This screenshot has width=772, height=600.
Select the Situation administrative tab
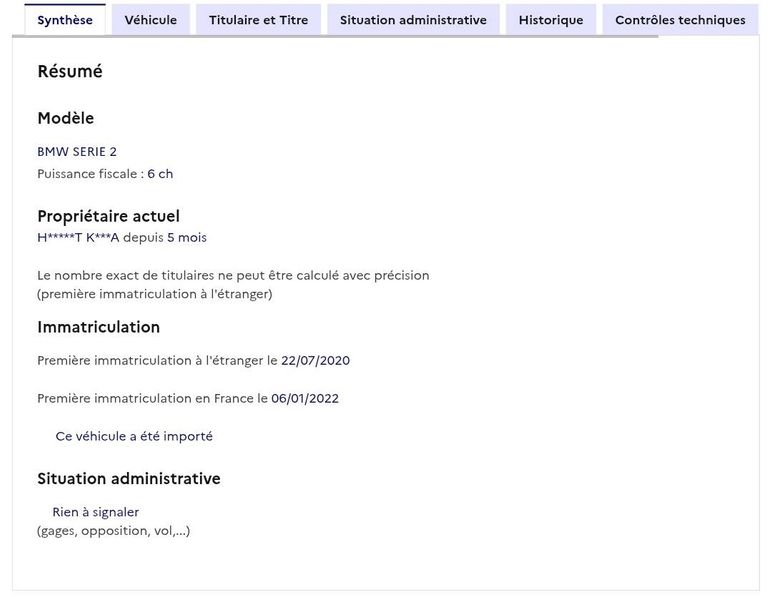point(413,20)
